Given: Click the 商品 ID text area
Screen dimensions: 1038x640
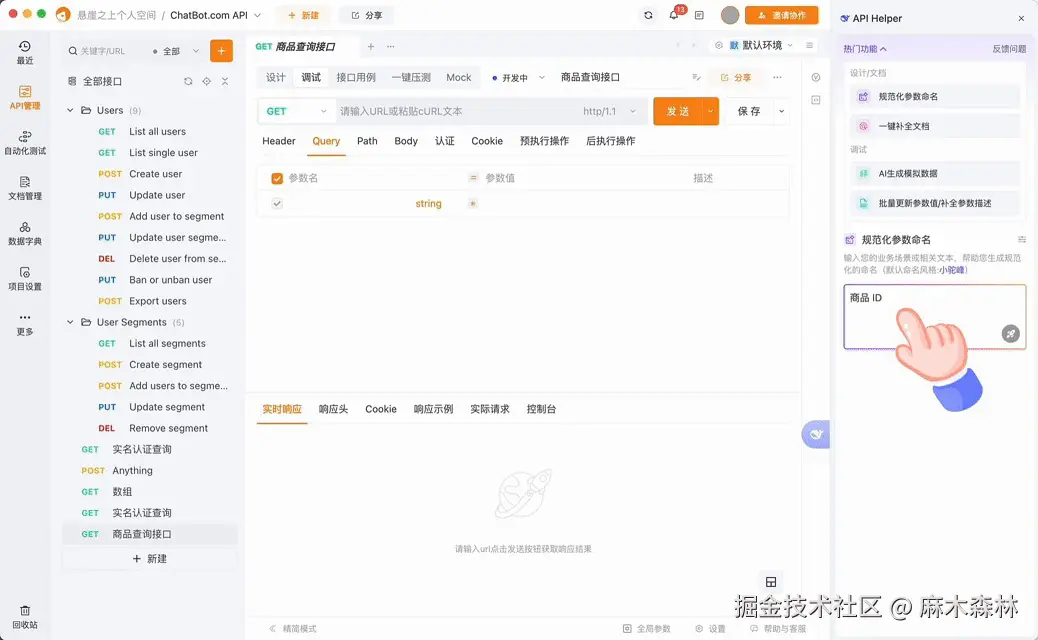Looking at the screenshot, I should coord(934,316).
